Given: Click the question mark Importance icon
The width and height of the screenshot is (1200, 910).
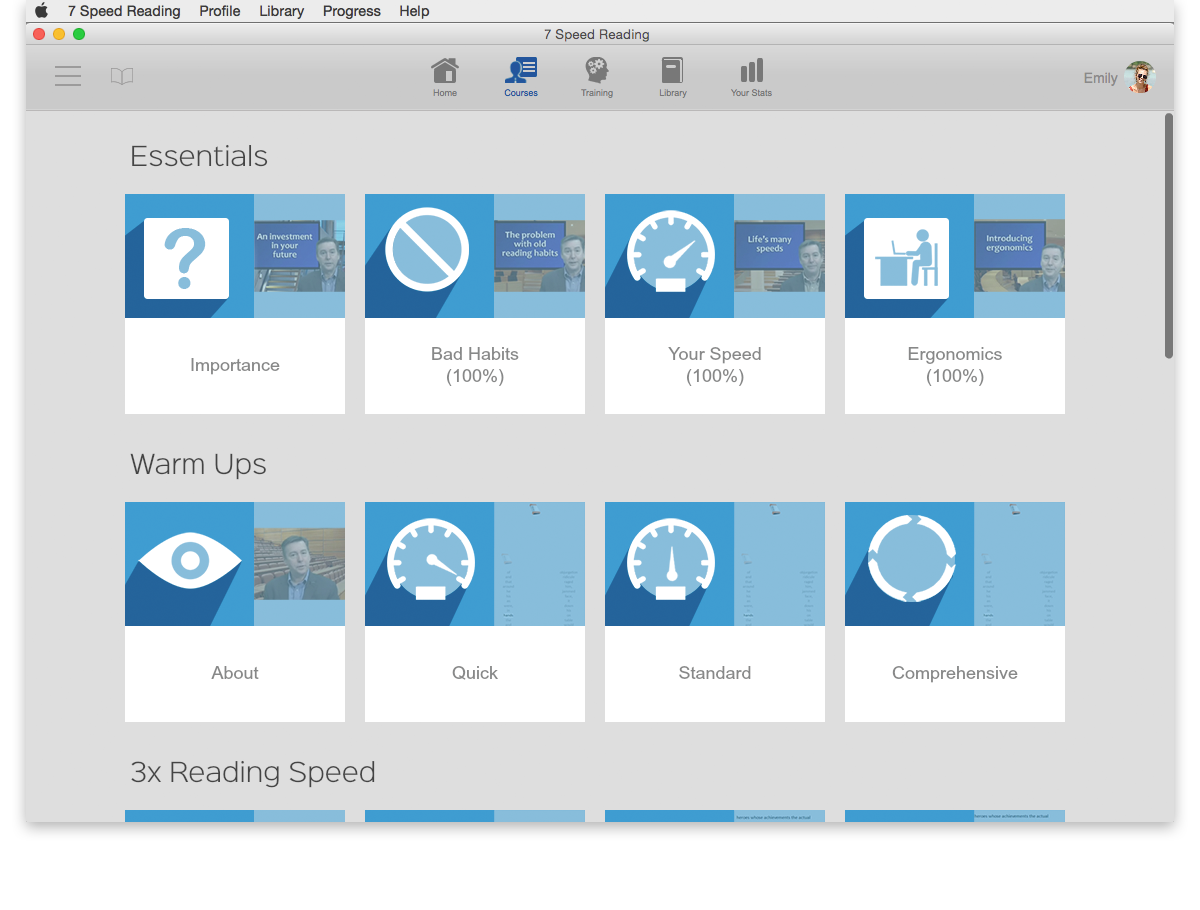Looking at the screenshot, I should (186, 258).
